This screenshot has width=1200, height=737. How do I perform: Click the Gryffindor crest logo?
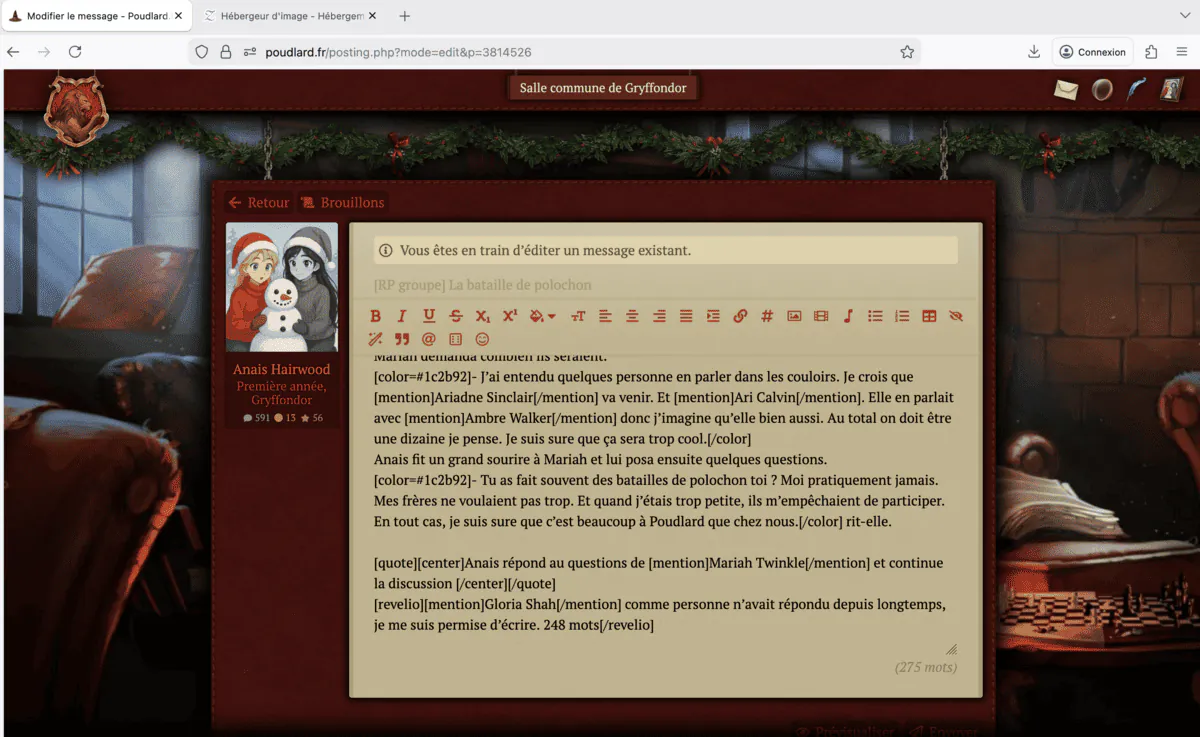pos(76,109)
